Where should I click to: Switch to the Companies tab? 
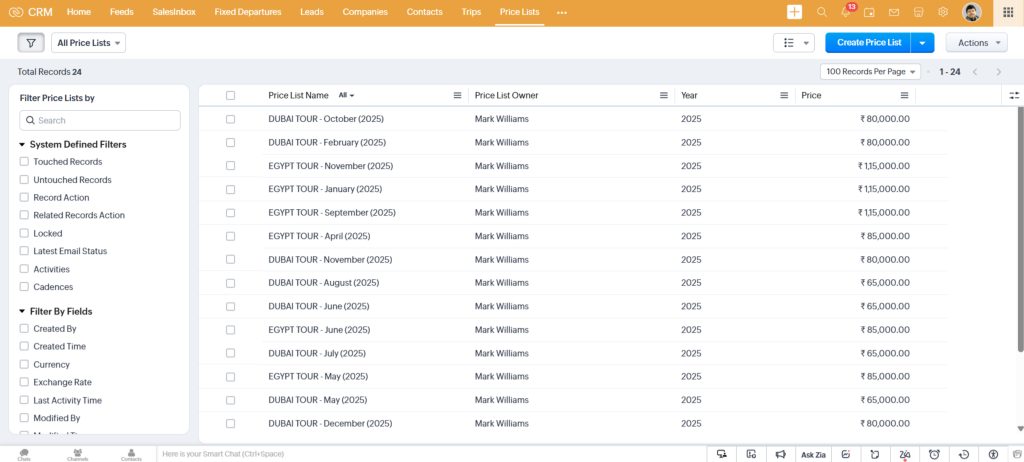[365, 12]
